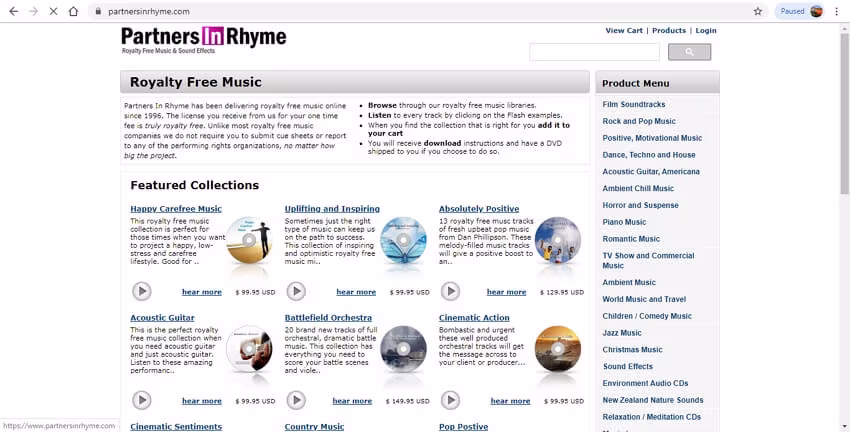Image resolution: width=850 pixels, height=432 pixels.
Task: Open Film Soundtracks in Product Menu
Action: [634, 104]
